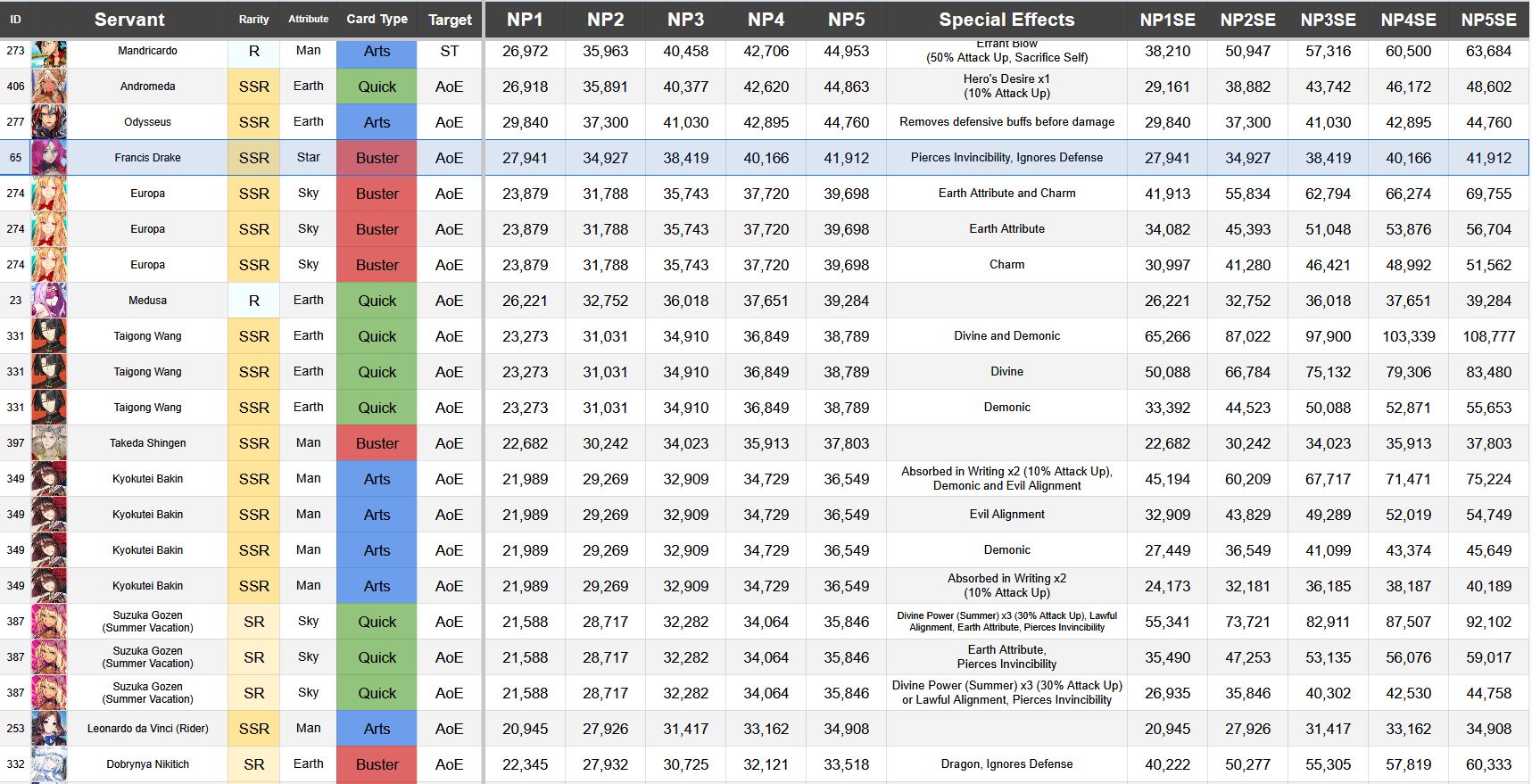The height and width of the screenshot is (784, 1532).
Task: Select the Star attribute cell for Francis Drake
Action: click(309, 158)
